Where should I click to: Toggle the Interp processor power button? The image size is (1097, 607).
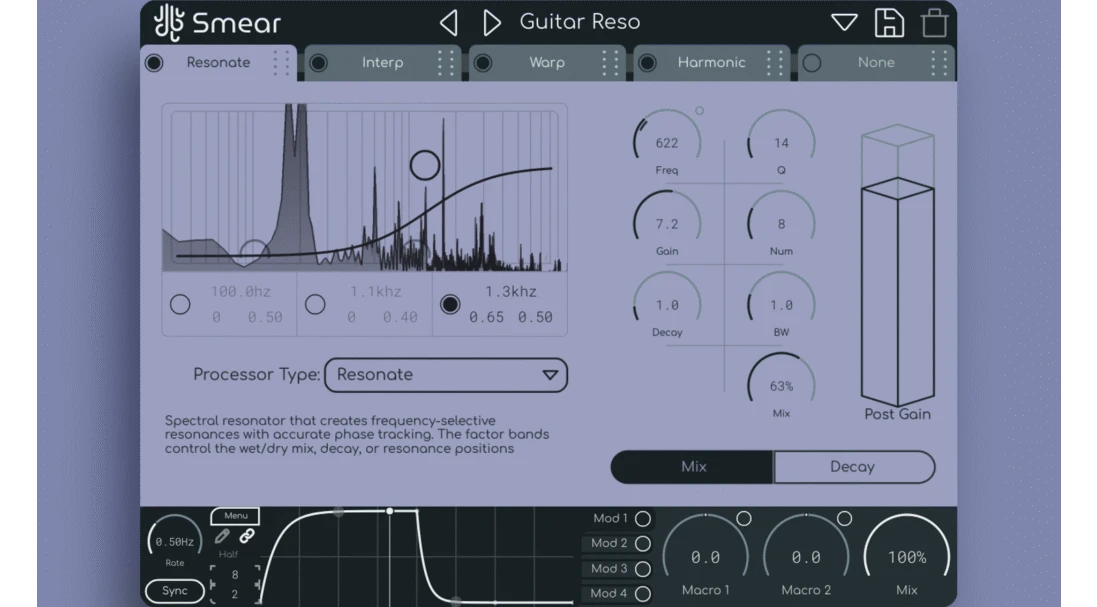coord(319,63)
